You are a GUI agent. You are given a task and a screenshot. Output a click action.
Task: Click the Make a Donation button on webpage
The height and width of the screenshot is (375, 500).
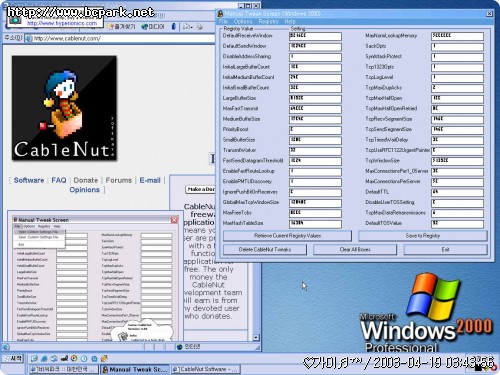(x=200, y=189)
